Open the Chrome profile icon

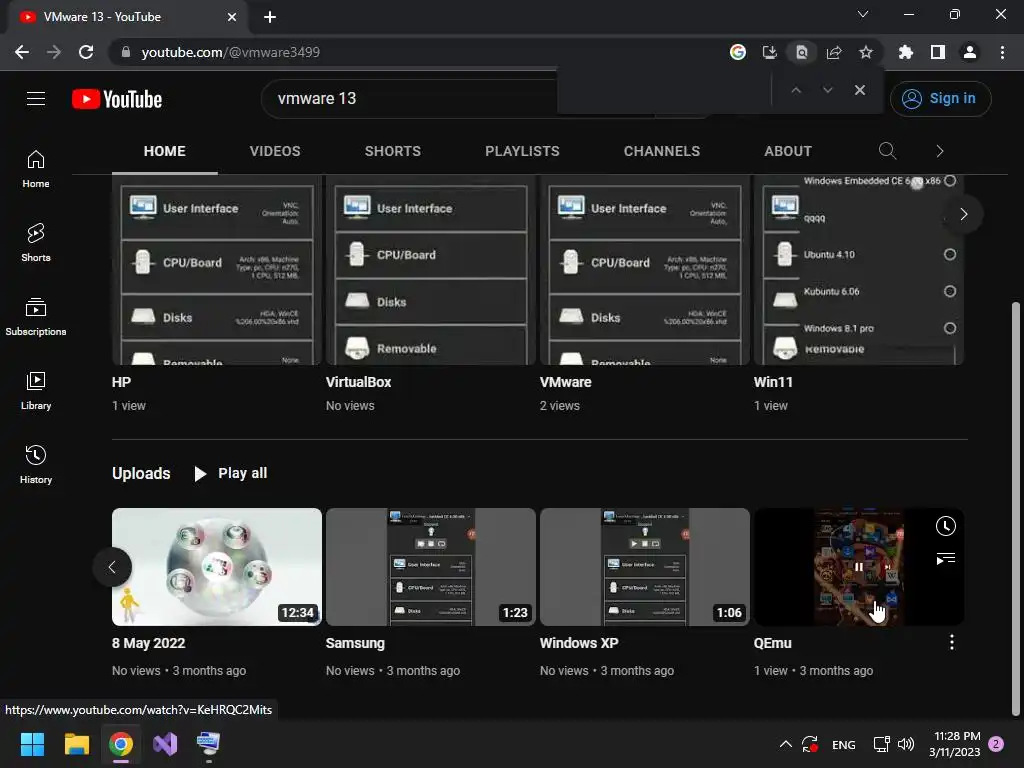[969, 52]
